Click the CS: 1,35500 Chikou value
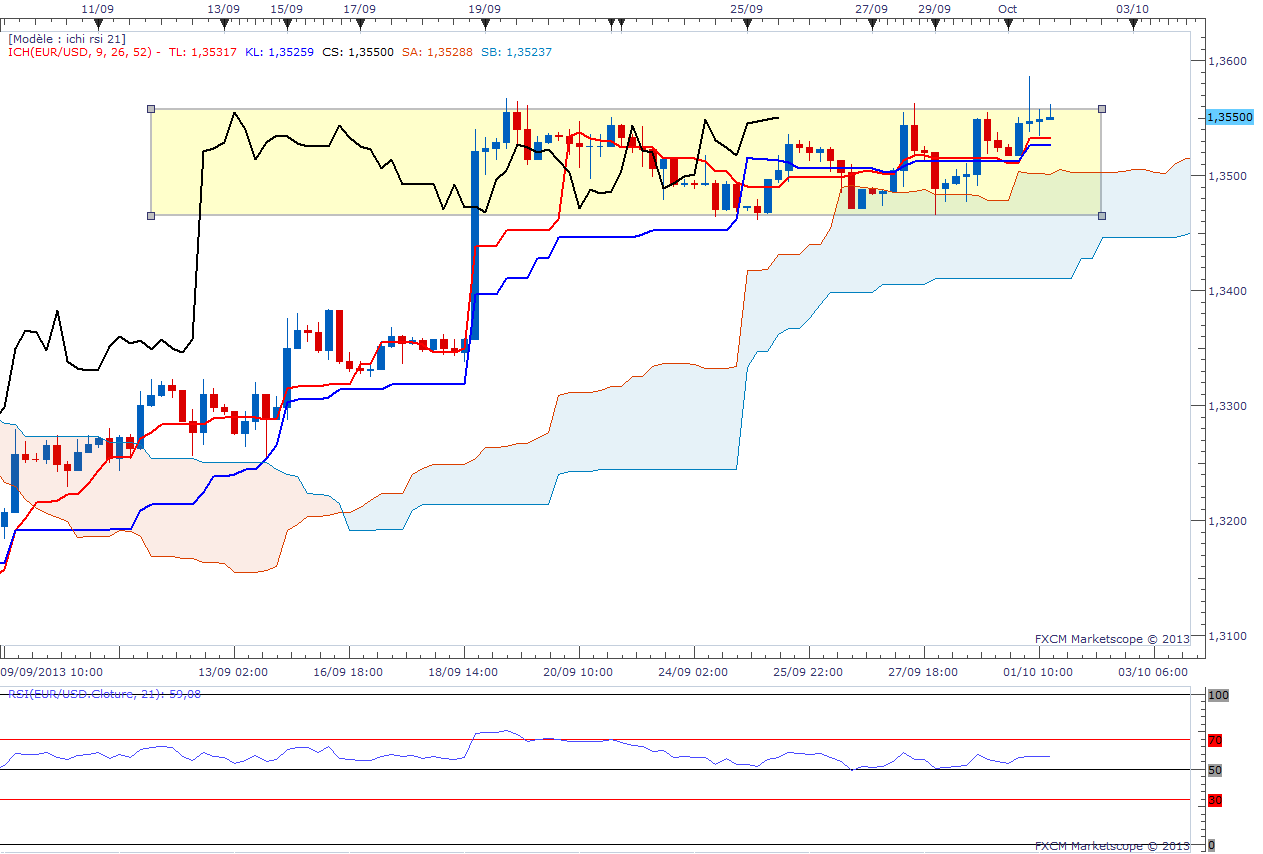The height and width of the screenshot is (854, 1263). pyautogui.click(x=358, y=51)
